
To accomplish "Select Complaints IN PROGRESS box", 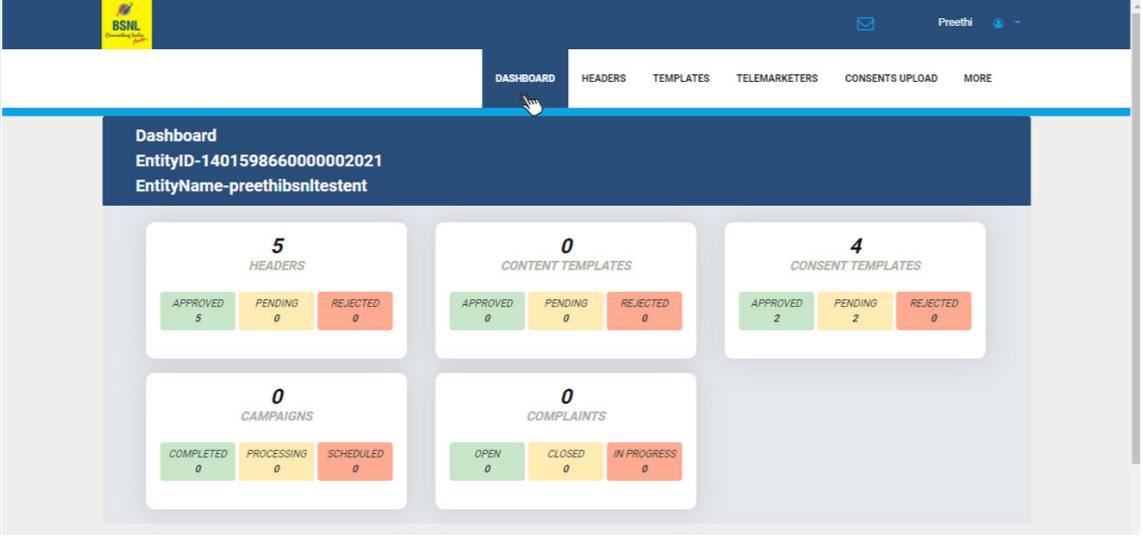I will (x=644, y=462).
